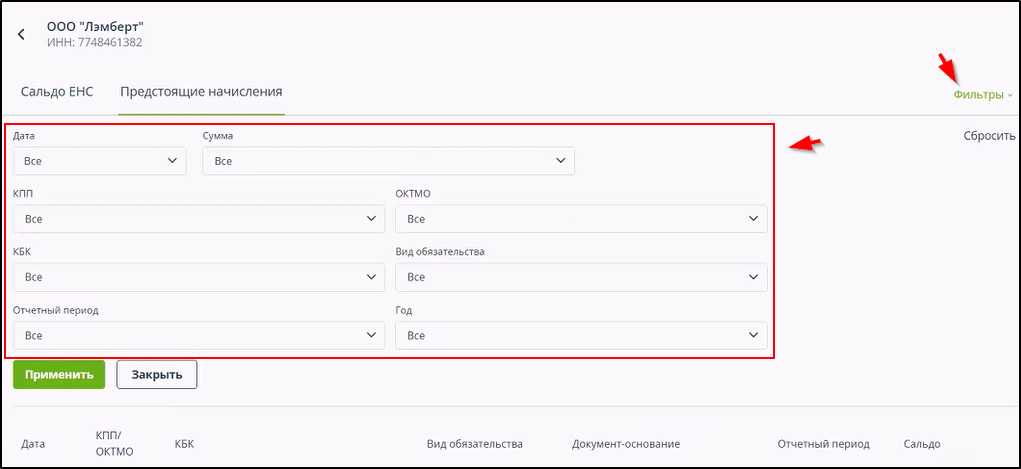Click the Сальдо column header

(x=921, y=444)
